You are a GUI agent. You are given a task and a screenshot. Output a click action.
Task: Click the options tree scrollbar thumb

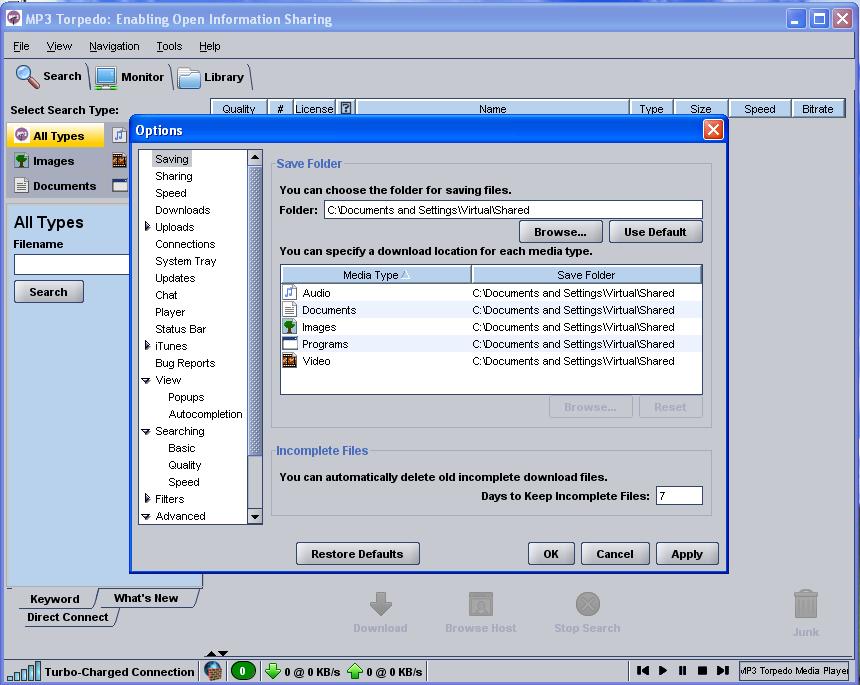tap(254, 311)
